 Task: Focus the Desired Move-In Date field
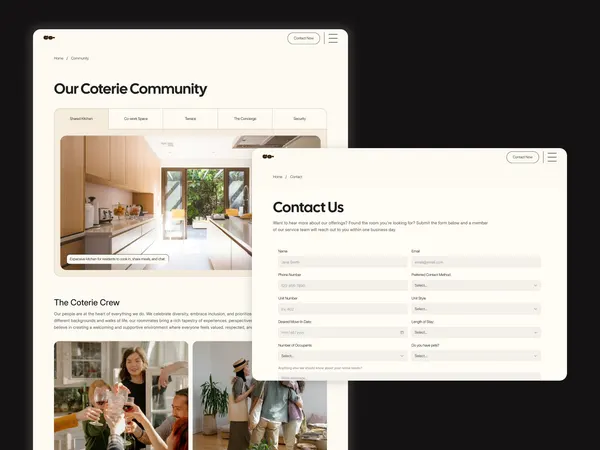click(342, 333)
